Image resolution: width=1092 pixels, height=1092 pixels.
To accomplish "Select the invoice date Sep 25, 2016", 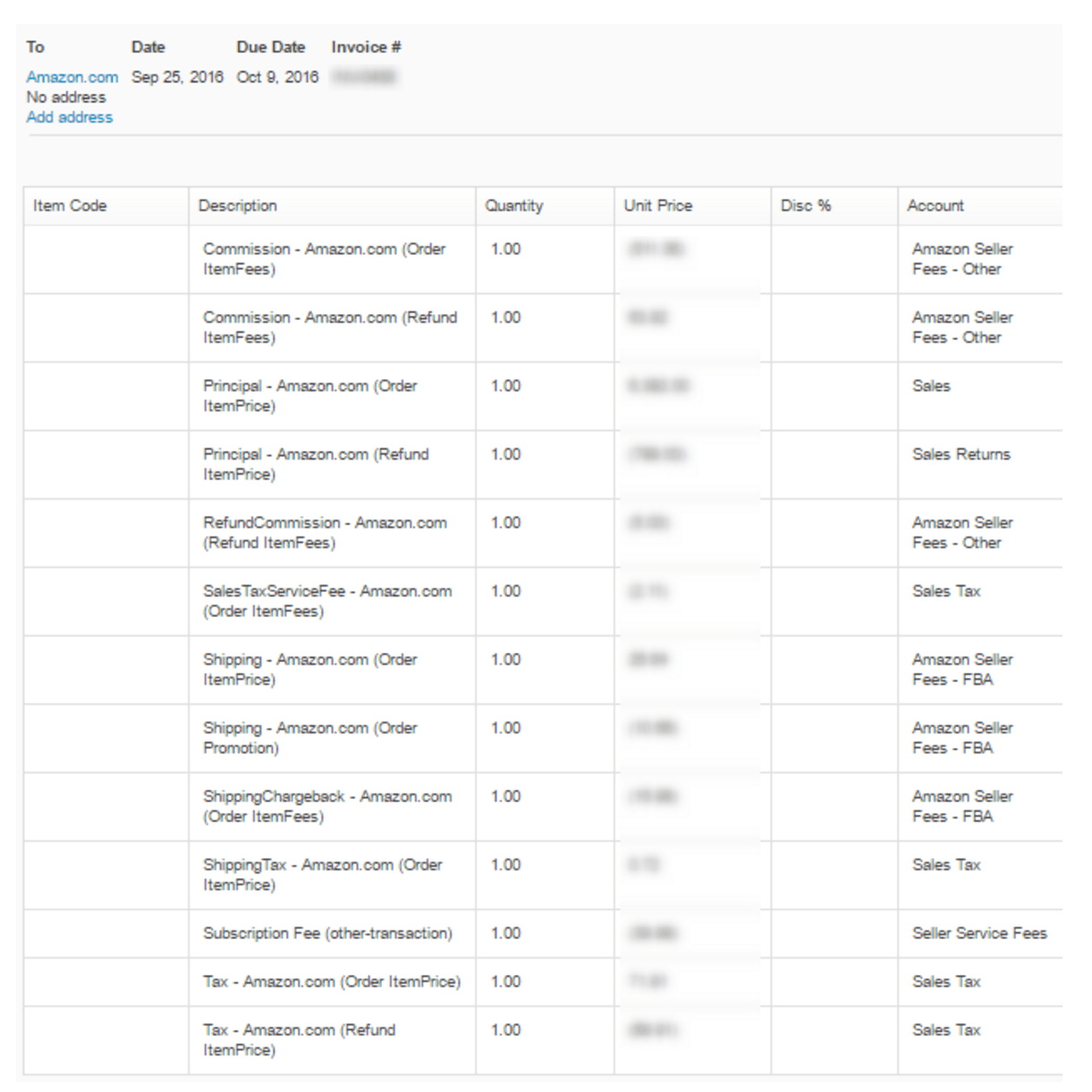I will pyautogui.click(x=177, y=77).
